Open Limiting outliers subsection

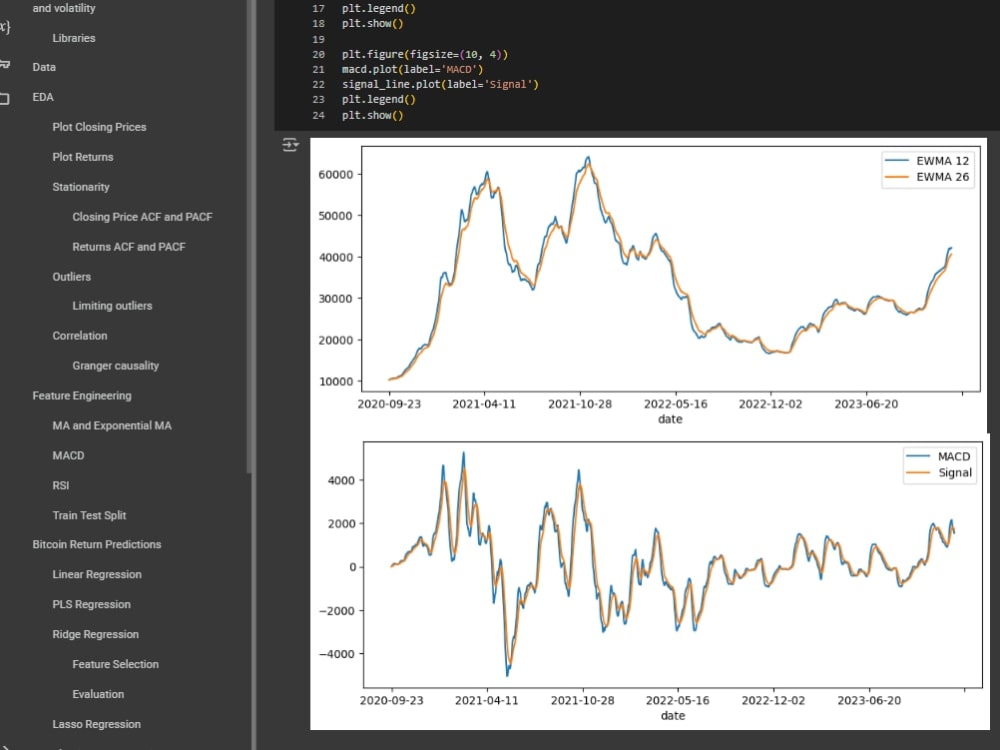pyautogui.click(x=112, y=305)
